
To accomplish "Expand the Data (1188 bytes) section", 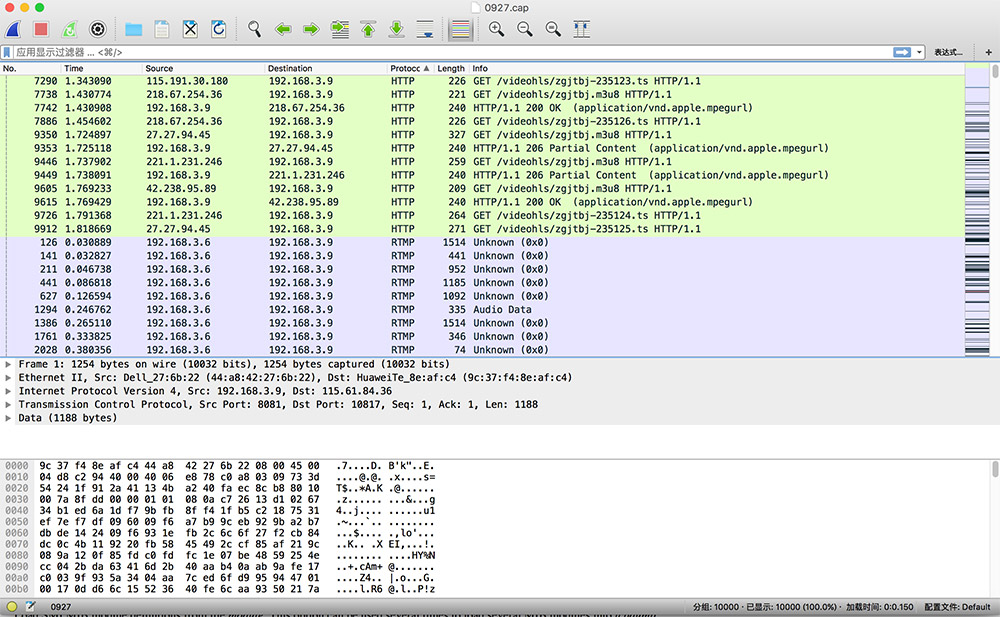I will pyautogui.click(x=8, y=418).
